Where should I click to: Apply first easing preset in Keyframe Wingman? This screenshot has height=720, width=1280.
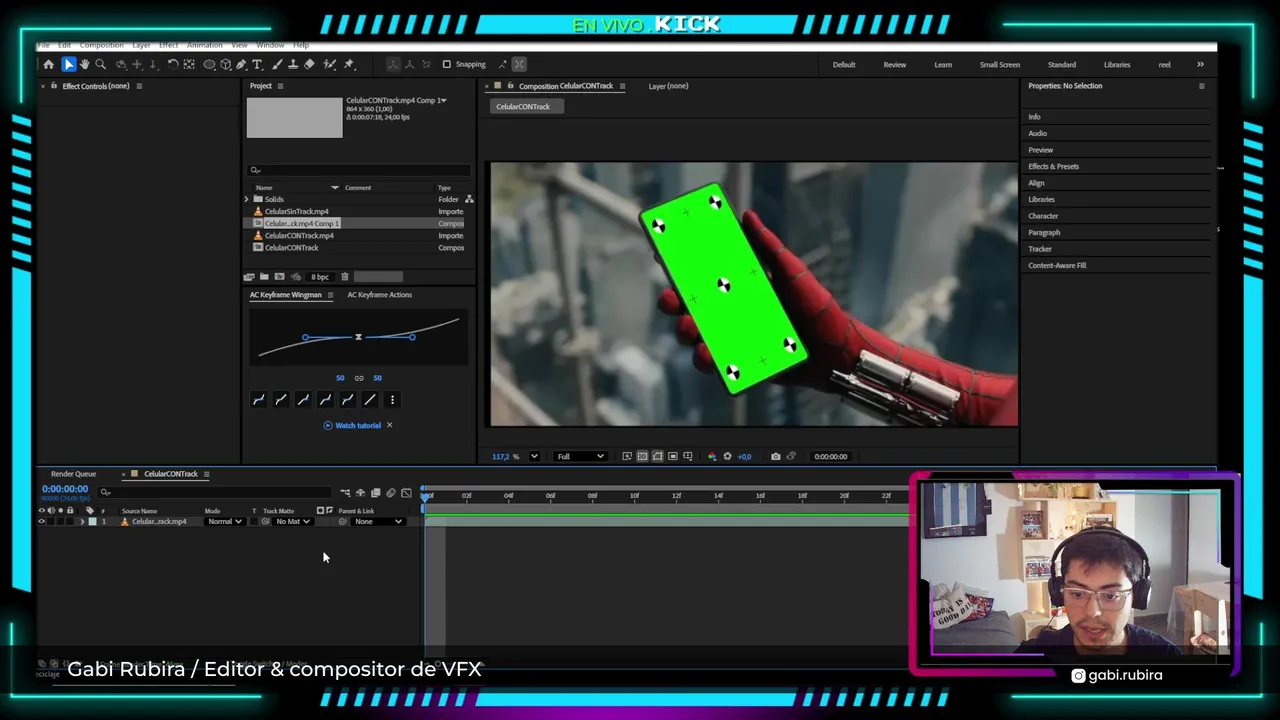pyautogui.click(x=259, y=400)
